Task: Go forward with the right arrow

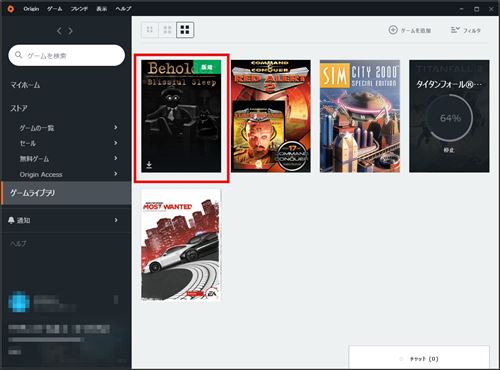Action: pyautogui.click(x=71, y=31)
